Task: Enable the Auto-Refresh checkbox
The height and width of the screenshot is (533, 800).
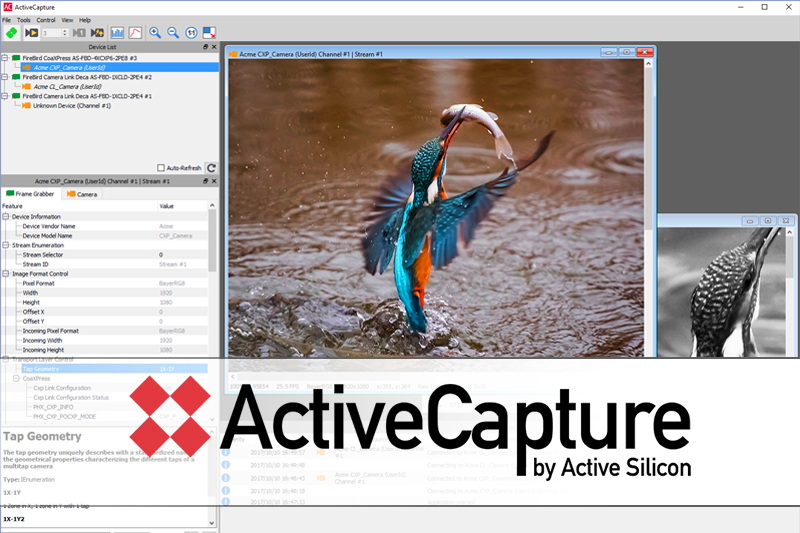Action: pos(161,168)
